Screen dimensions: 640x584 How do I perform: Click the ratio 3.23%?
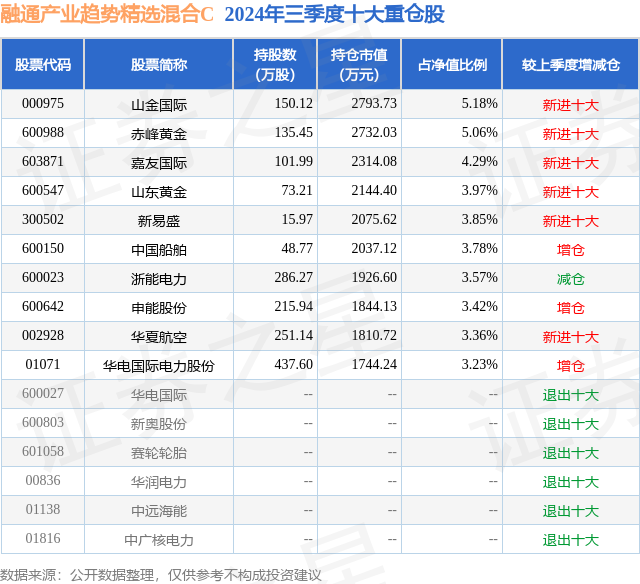point(479,364)
